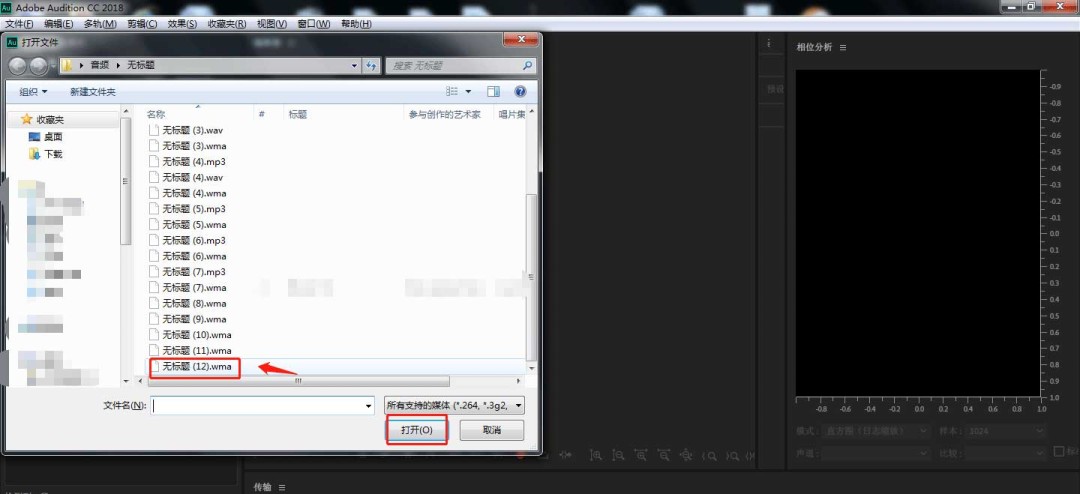
Task: Click the 取消 button
Action: 492,430
